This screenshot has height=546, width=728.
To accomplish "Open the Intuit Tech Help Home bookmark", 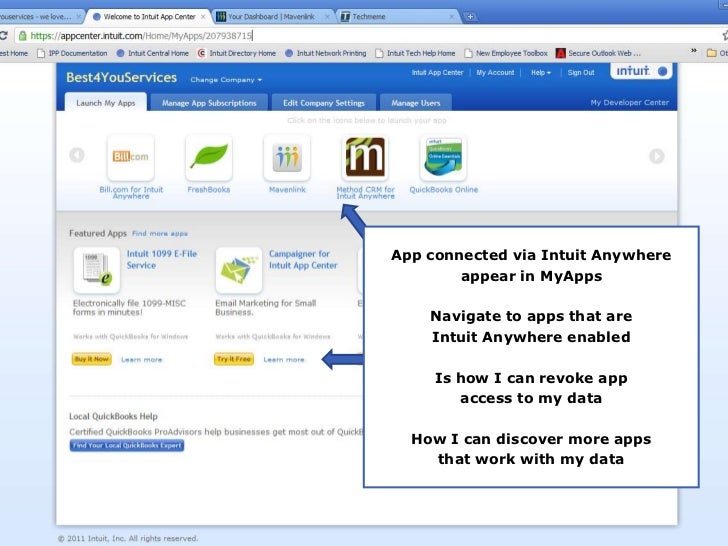I will [416, 53].
